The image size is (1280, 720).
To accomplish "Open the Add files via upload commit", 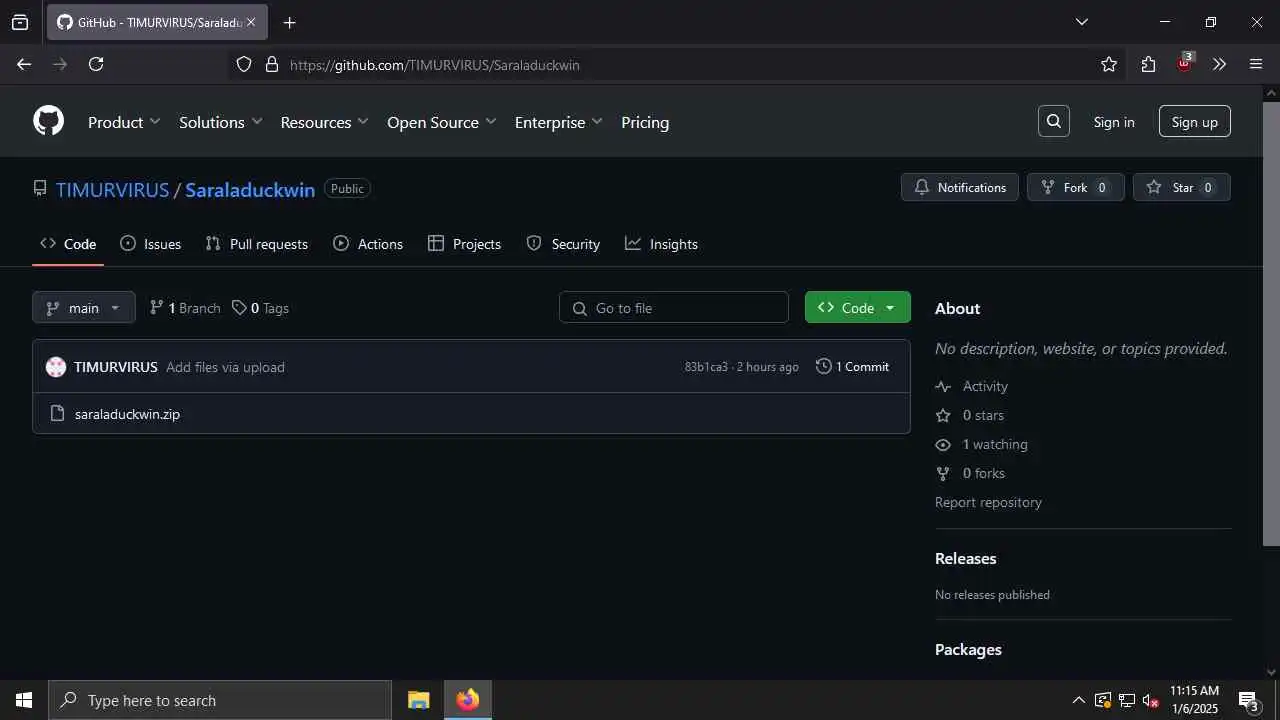I will 225,367.
